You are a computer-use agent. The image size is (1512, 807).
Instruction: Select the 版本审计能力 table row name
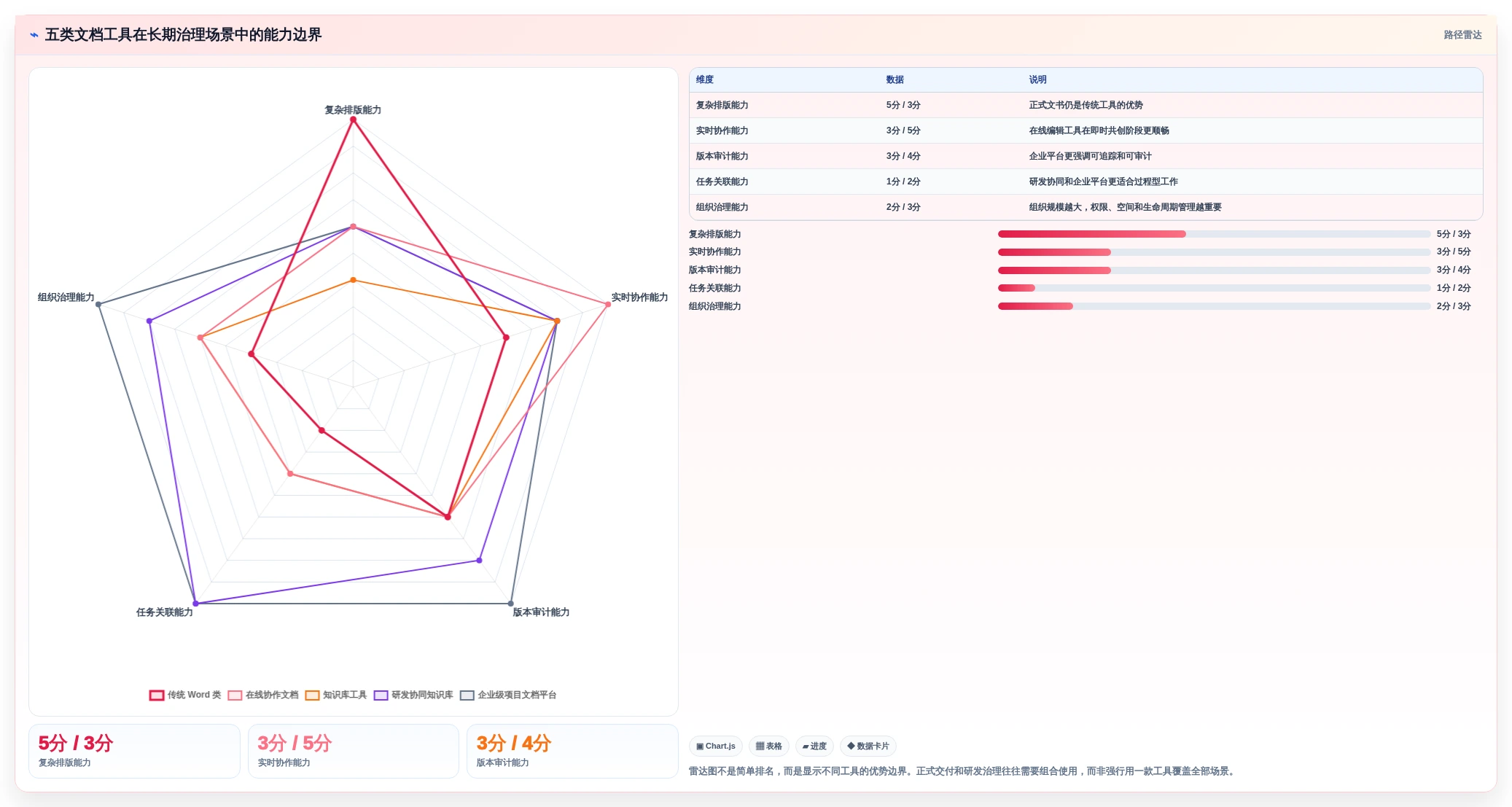pos(722,156)
